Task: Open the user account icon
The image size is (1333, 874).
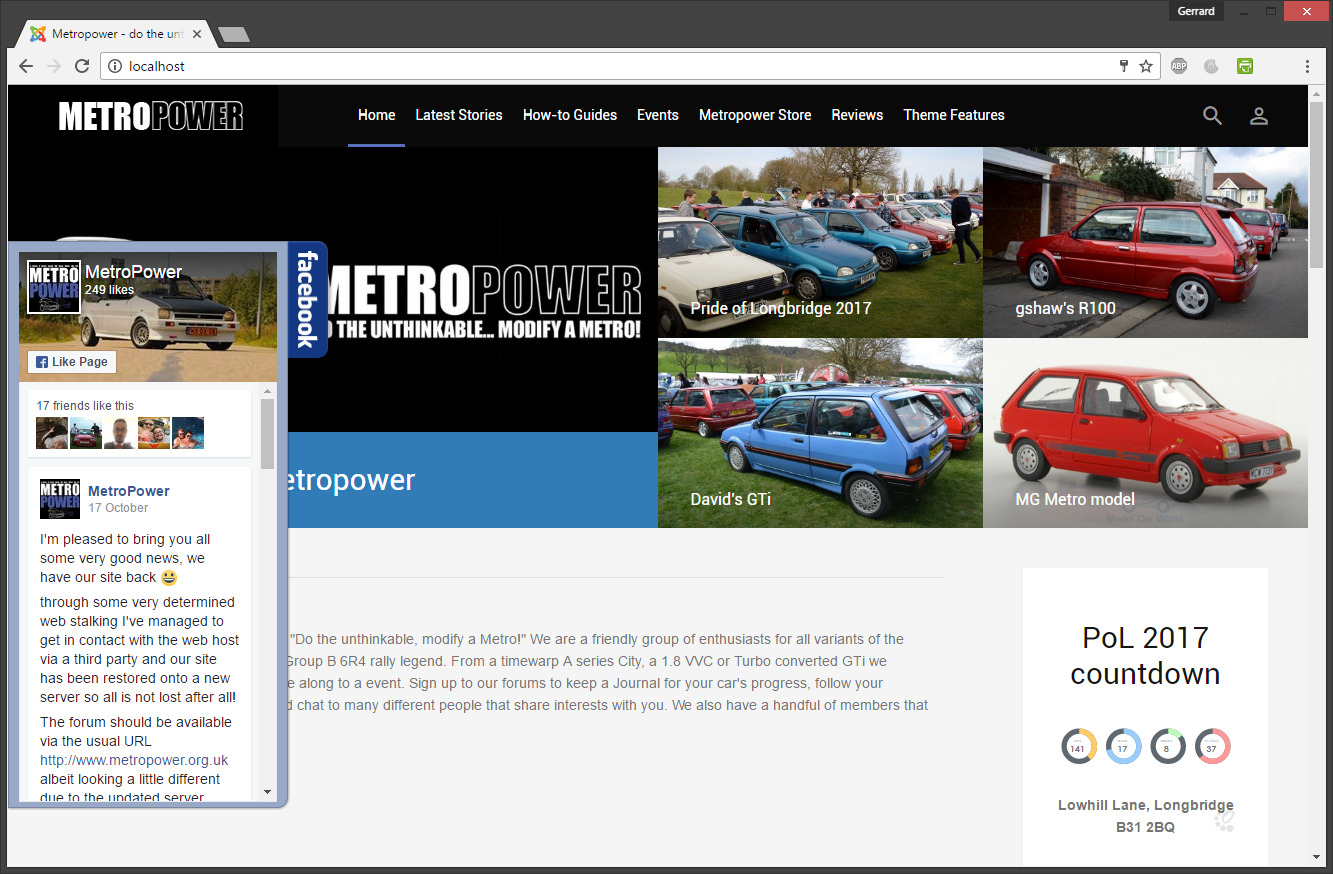Action: point(1259,116)
